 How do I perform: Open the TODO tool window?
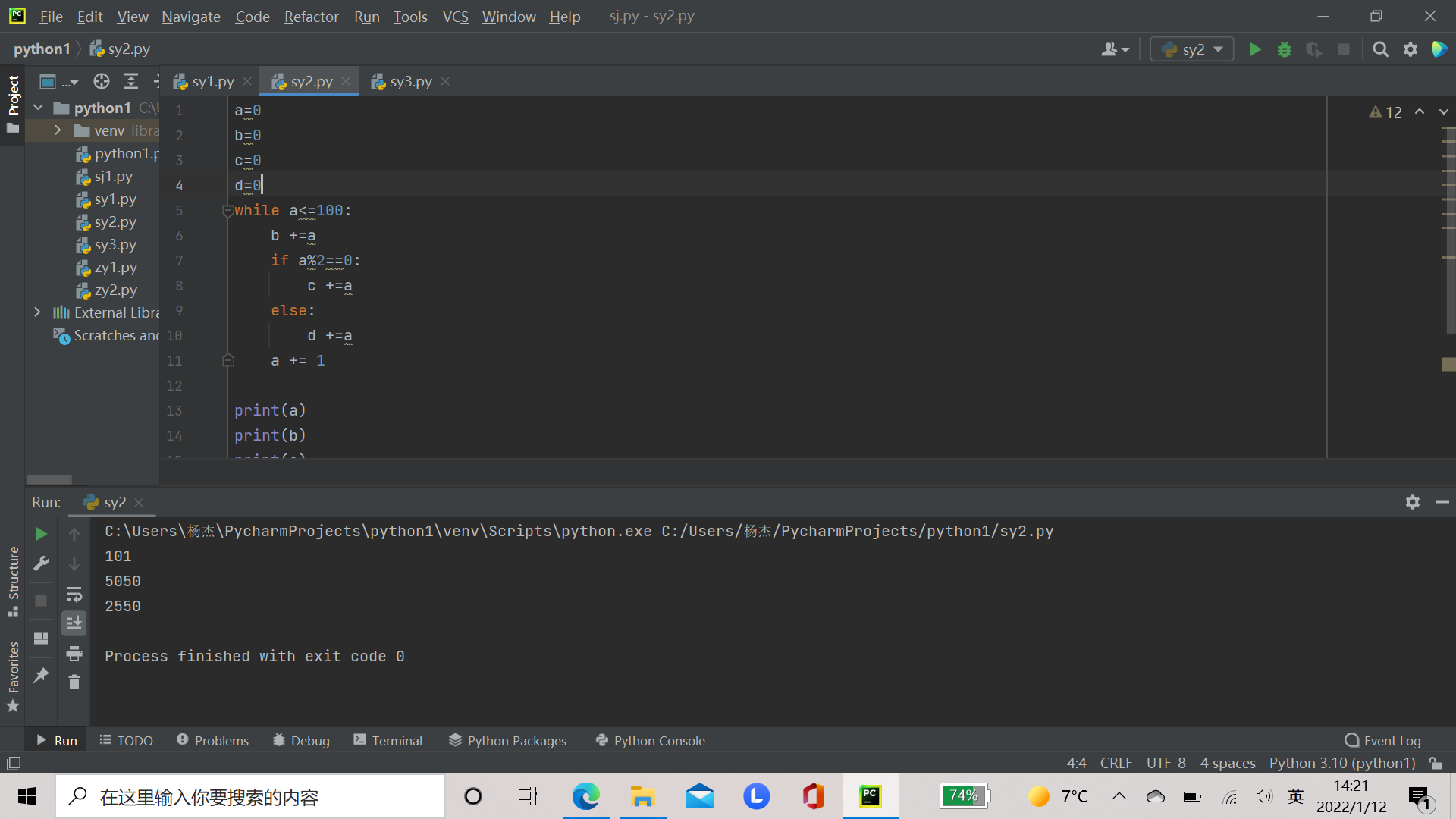point(126,741)
